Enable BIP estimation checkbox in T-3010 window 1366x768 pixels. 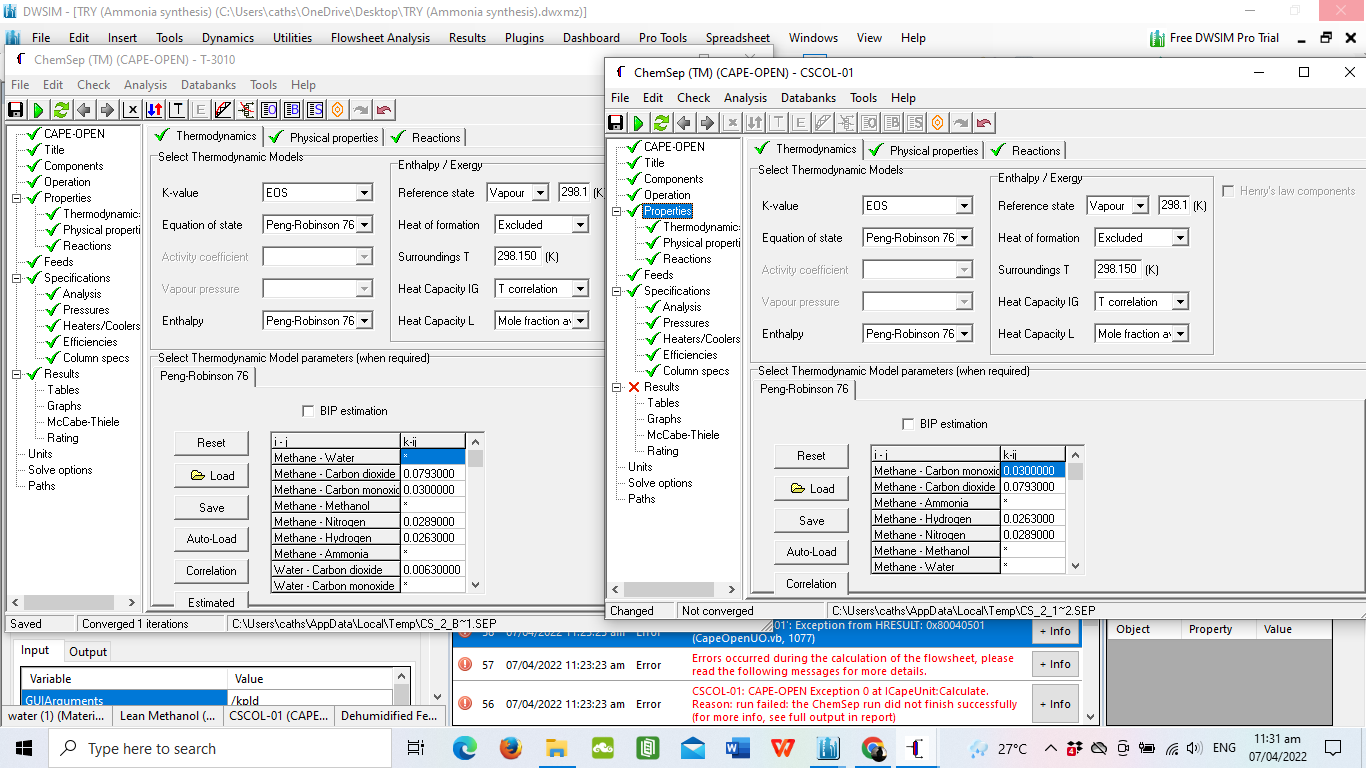tap(308, 411)
